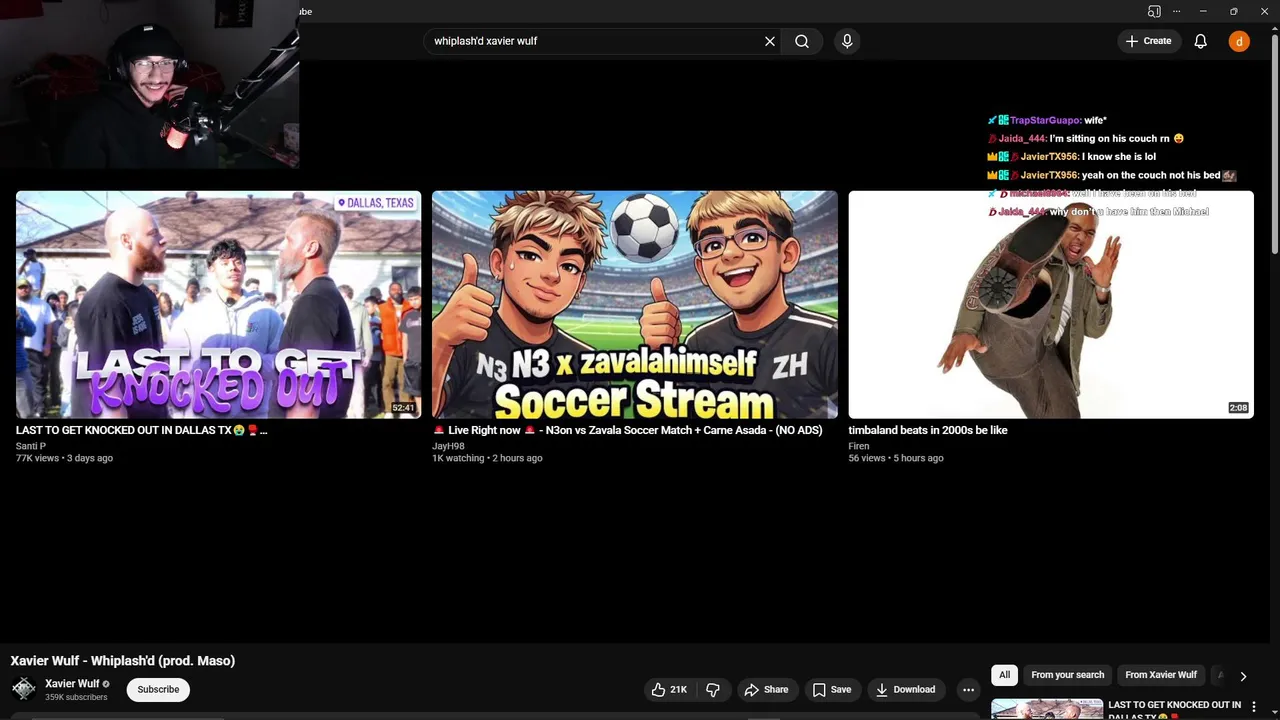Open Xavier Wulf channel name
This screenshot has height=720, width=1280.
(72, 684)
